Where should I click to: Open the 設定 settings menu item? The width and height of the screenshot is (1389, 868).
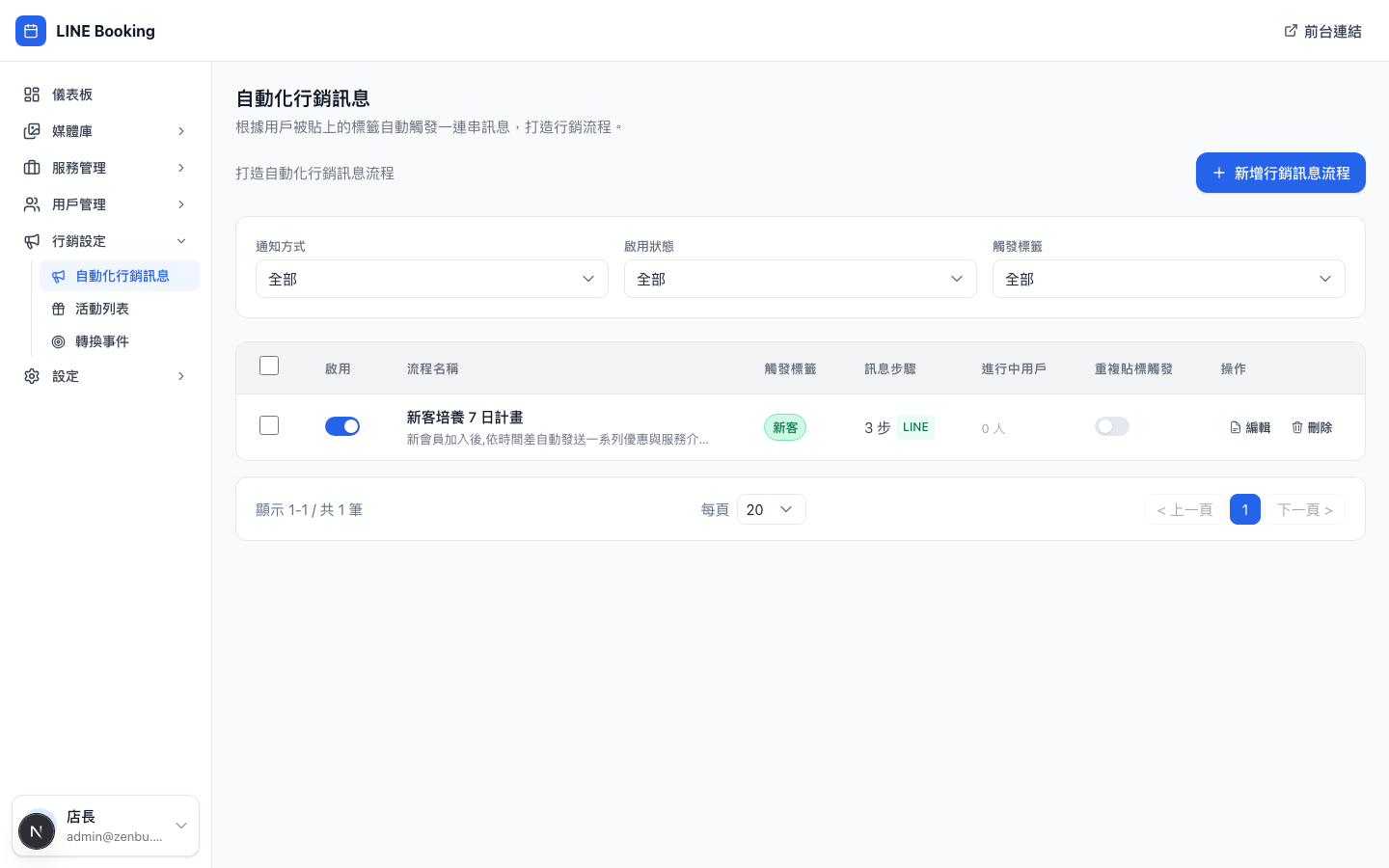click(x=65, y=376)
